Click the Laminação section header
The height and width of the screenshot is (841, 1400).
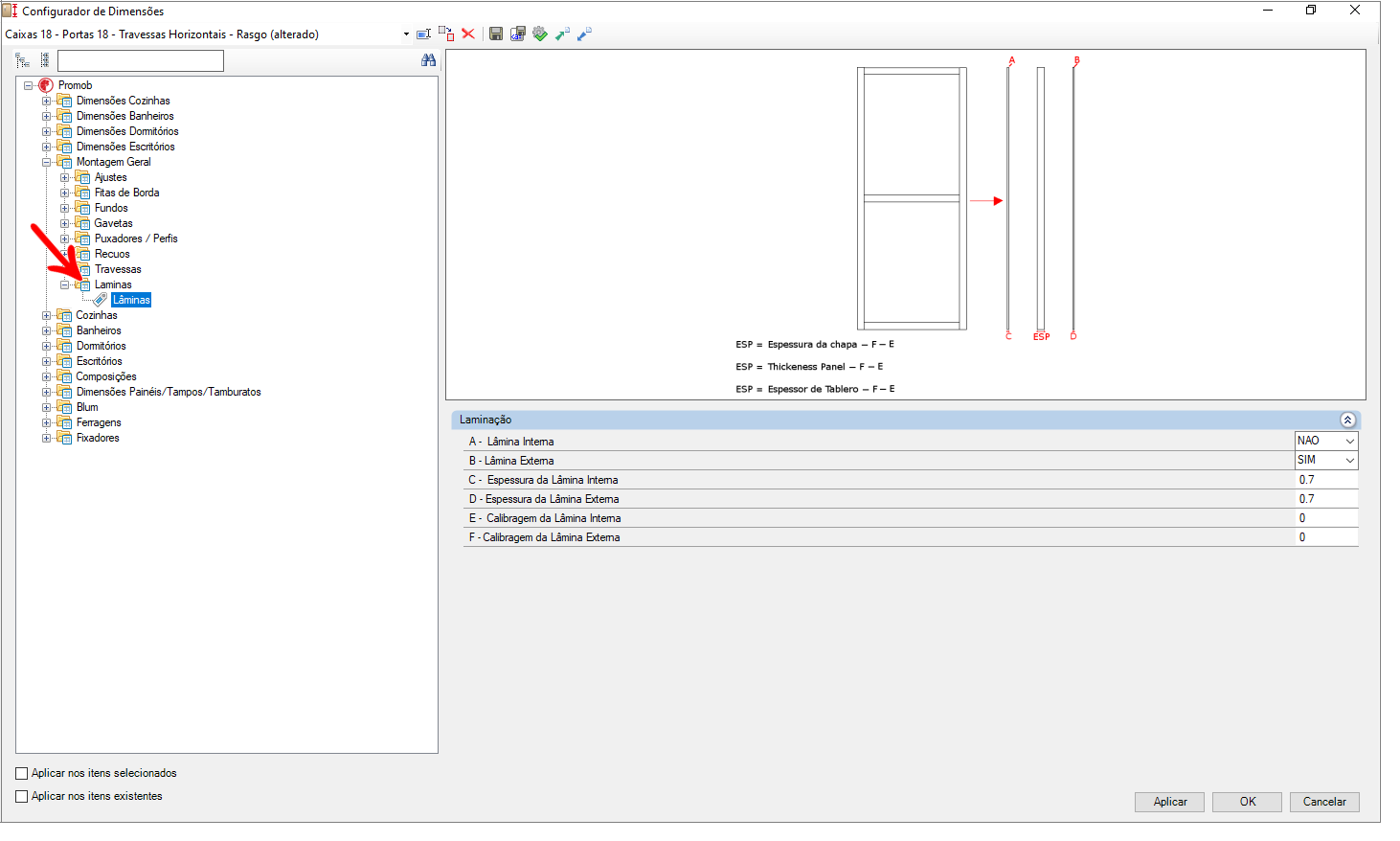pyautogui.click(x=906, y=420)
